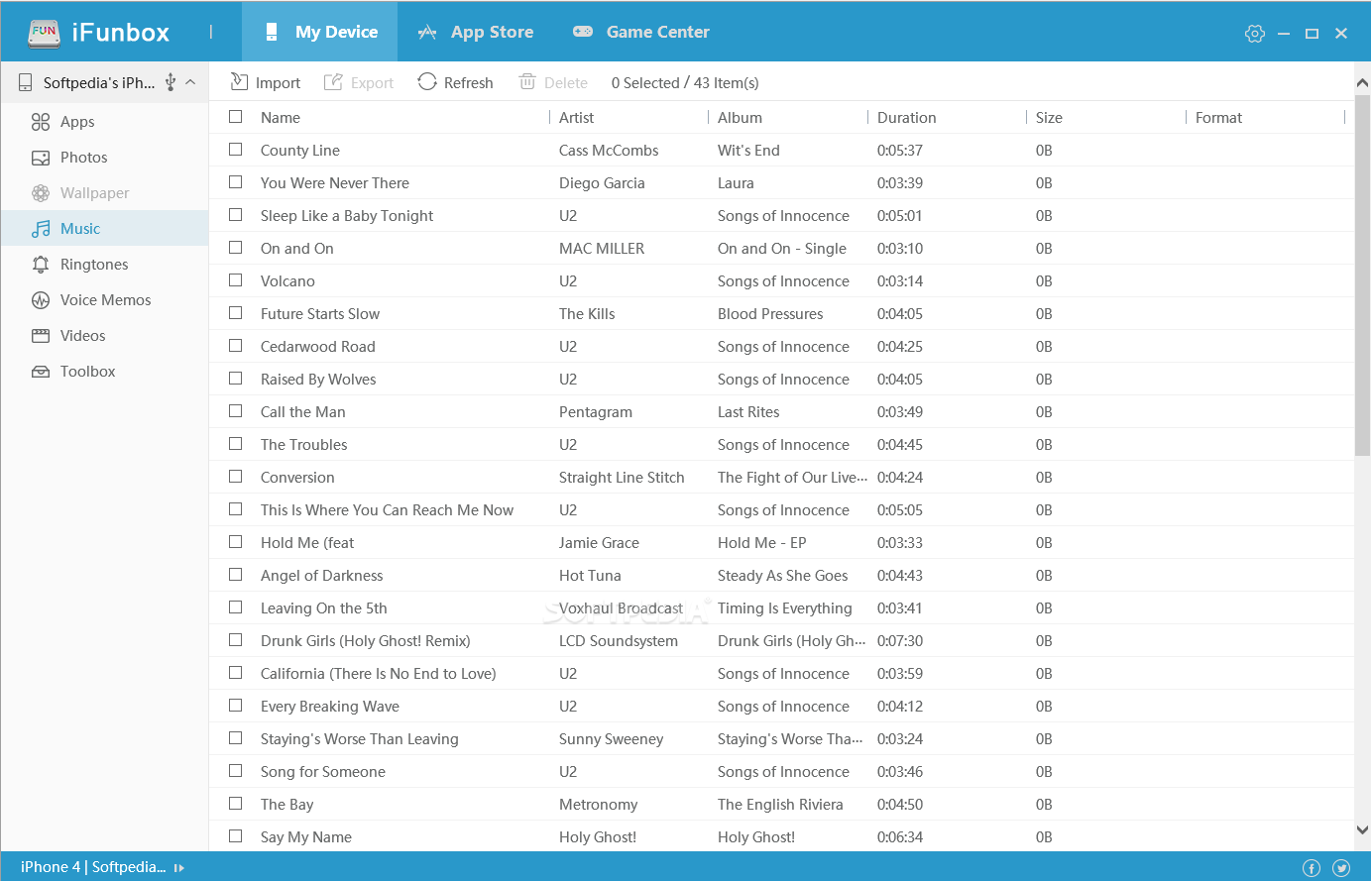
Task: Select the Volcano track checkbox
Action: [236, 280]
